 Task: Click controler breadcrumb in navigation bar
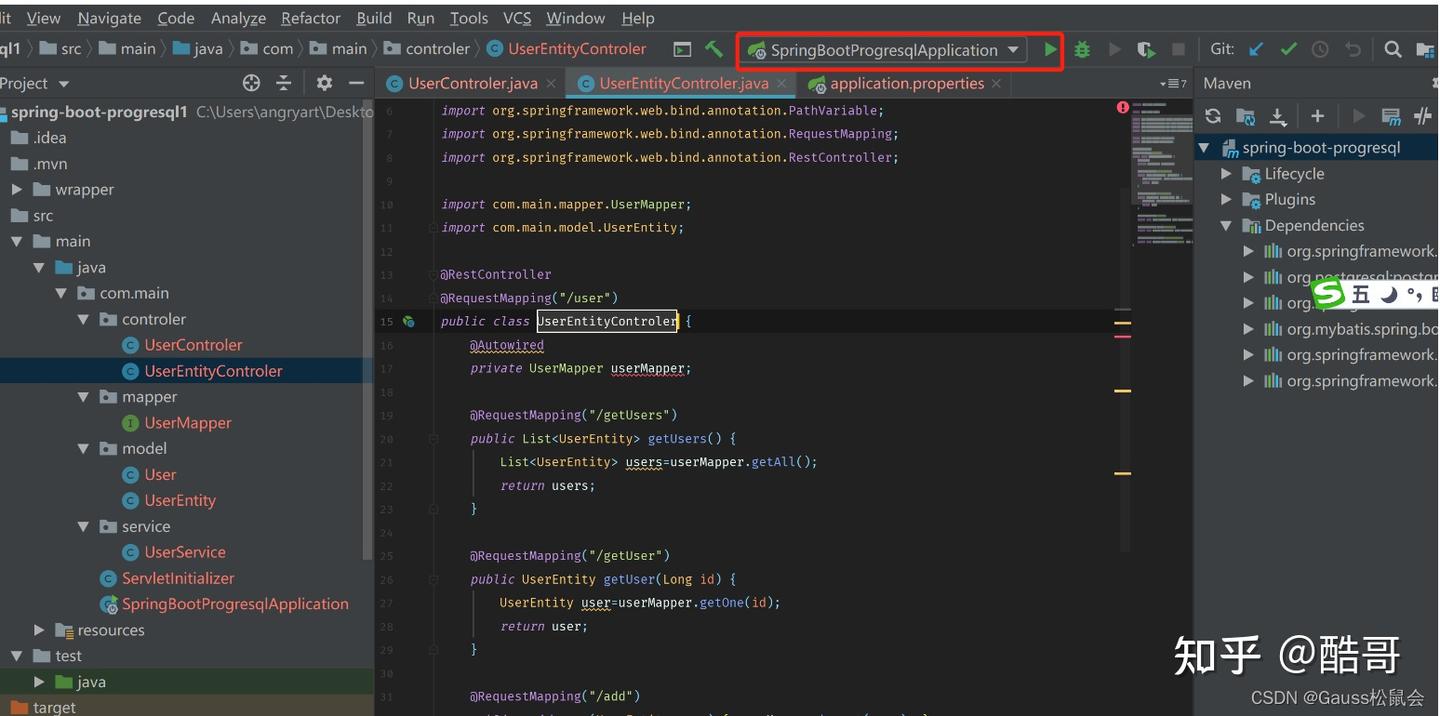click(x=427, y=49)
